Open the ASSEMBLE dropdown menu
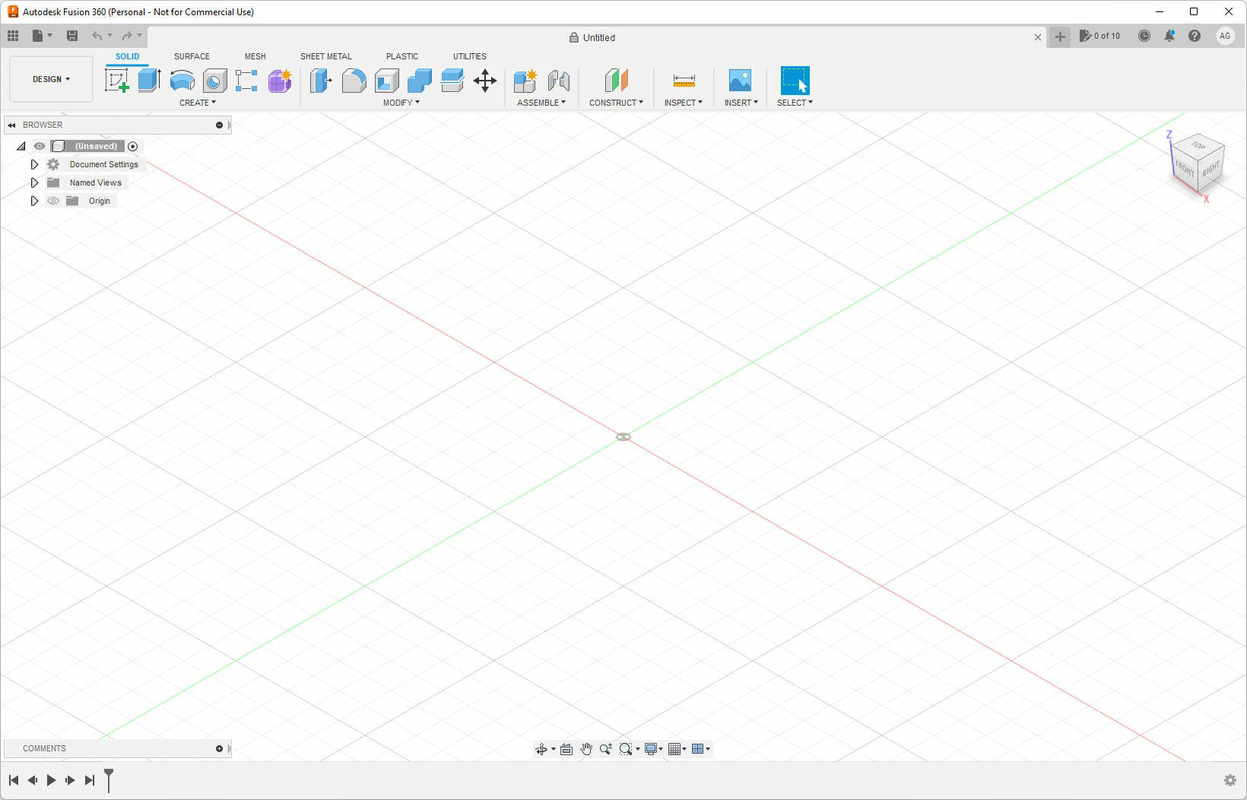Viewport: 1247px width, 800px height. (x=541, y=103)
